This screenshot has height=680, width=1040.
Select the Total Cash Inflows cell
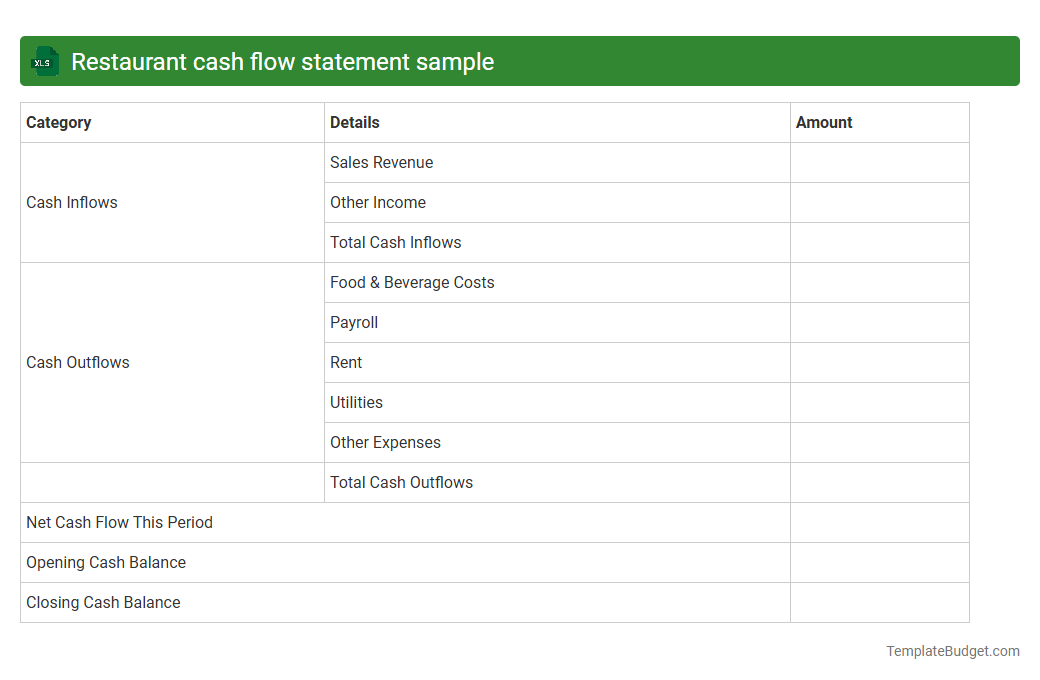coord(395,242)
